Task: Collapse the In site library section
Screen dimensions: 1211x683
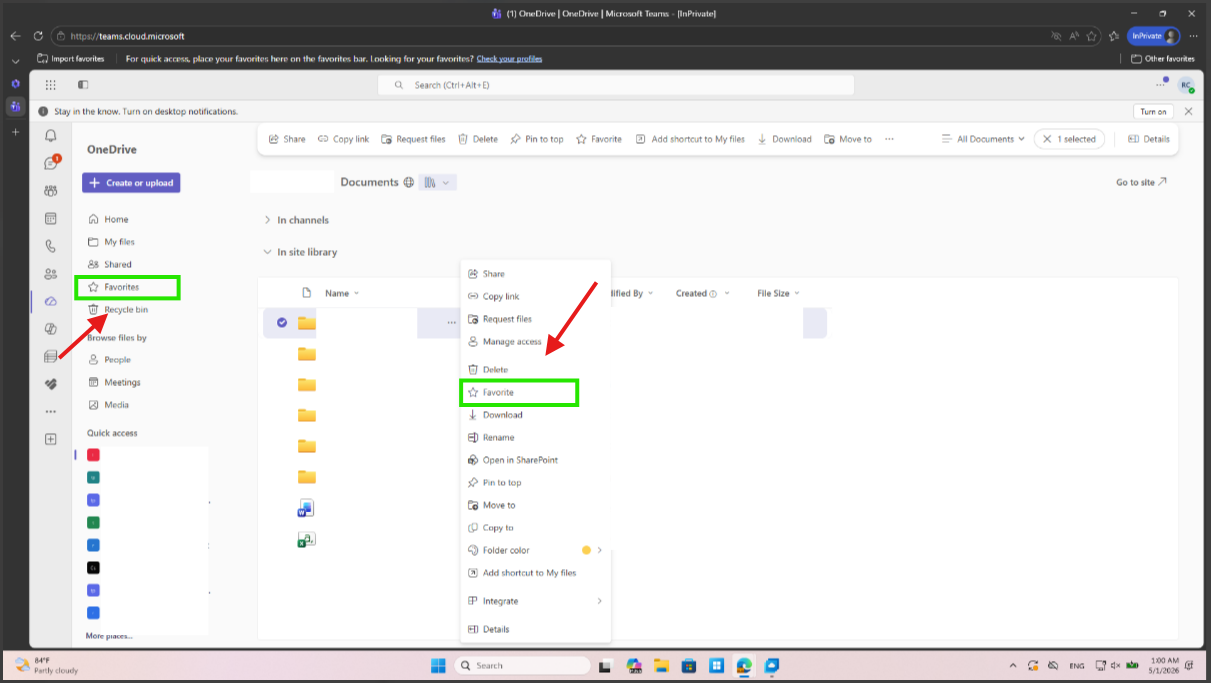Action: [x=267, y=252]
